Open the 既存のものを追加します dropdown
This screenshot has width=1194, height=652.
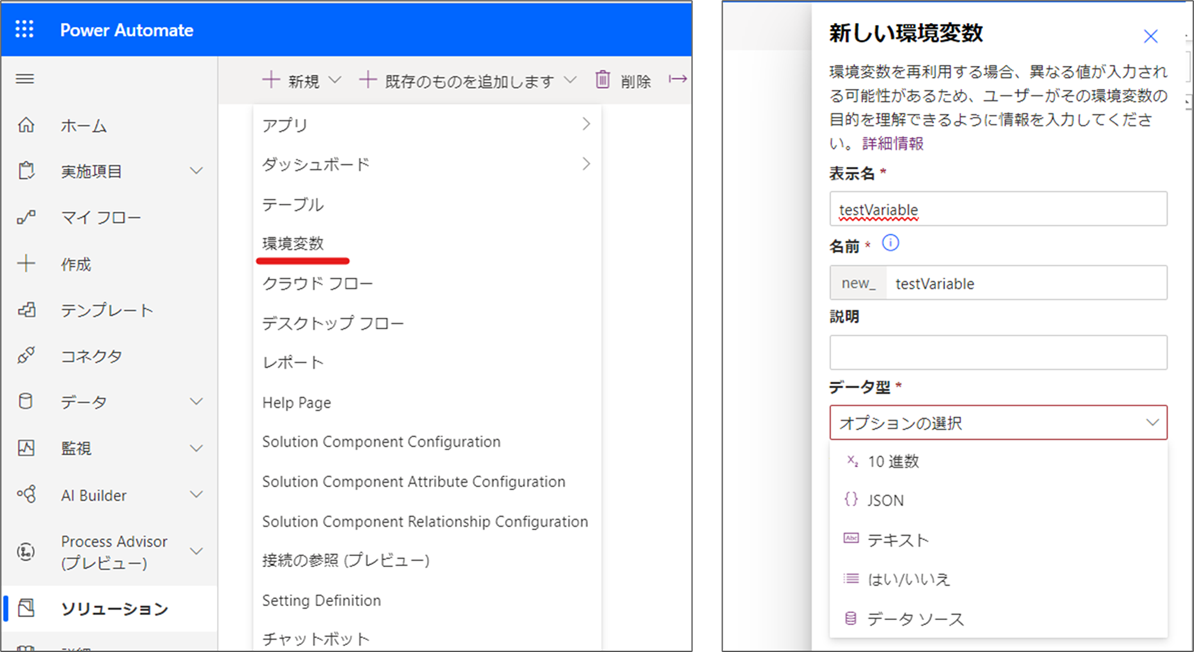pos(468,80)
